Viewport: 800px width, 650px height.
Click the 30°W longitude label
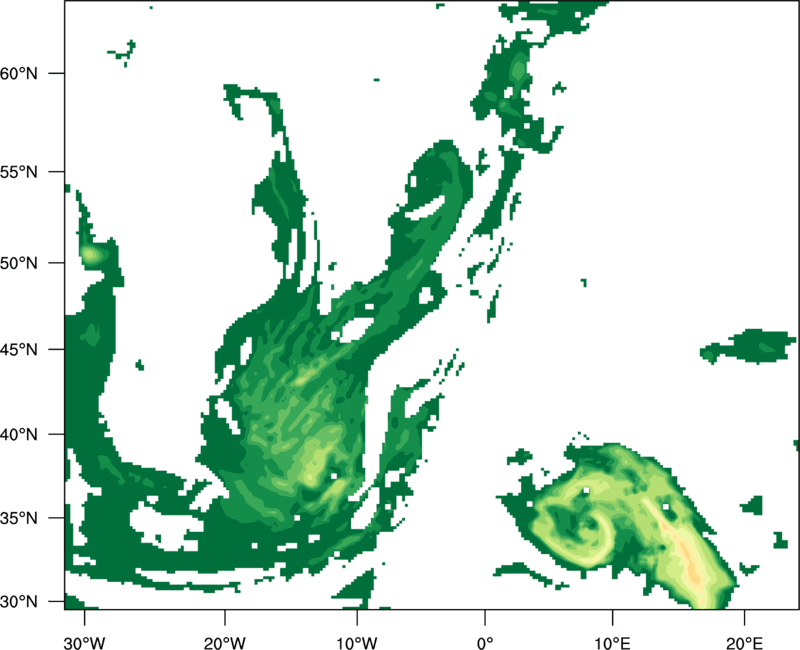[x=84, y=643]
